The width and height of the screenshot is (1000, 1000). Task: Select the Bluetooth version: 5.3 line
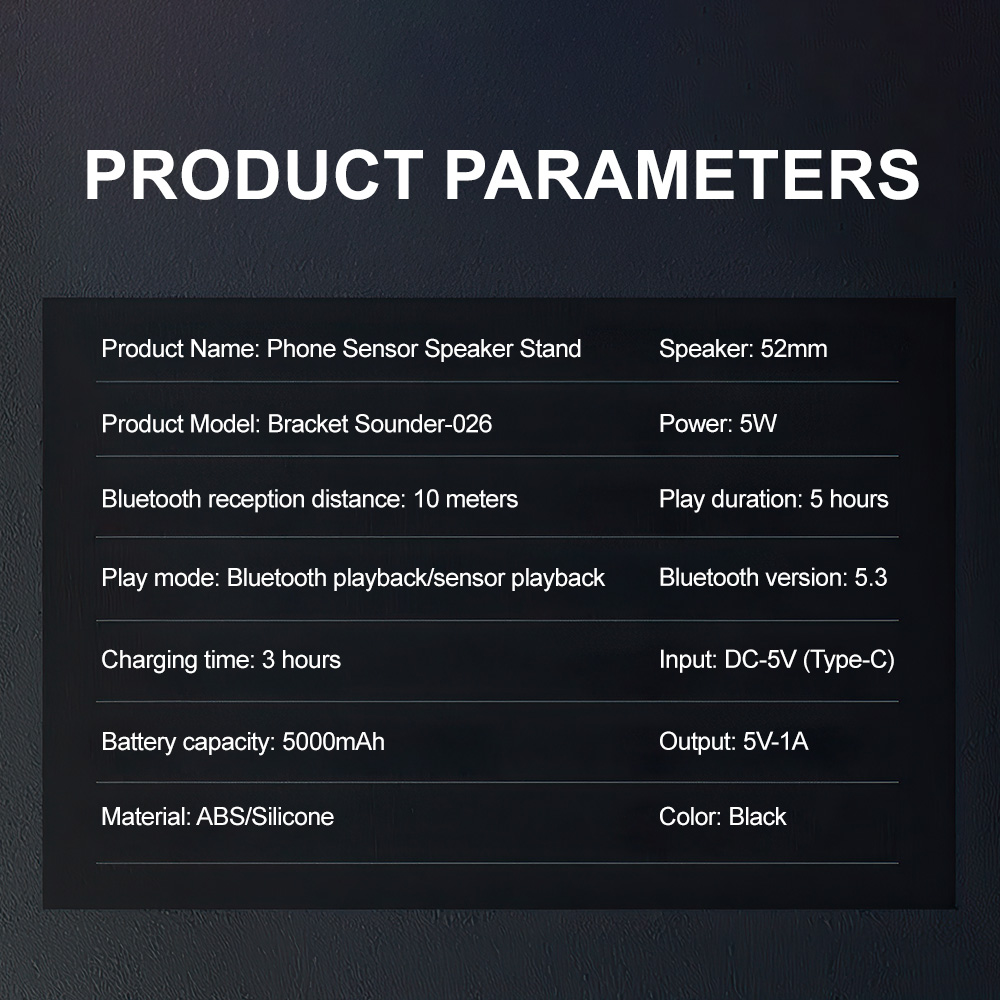(x=773, y=578)
